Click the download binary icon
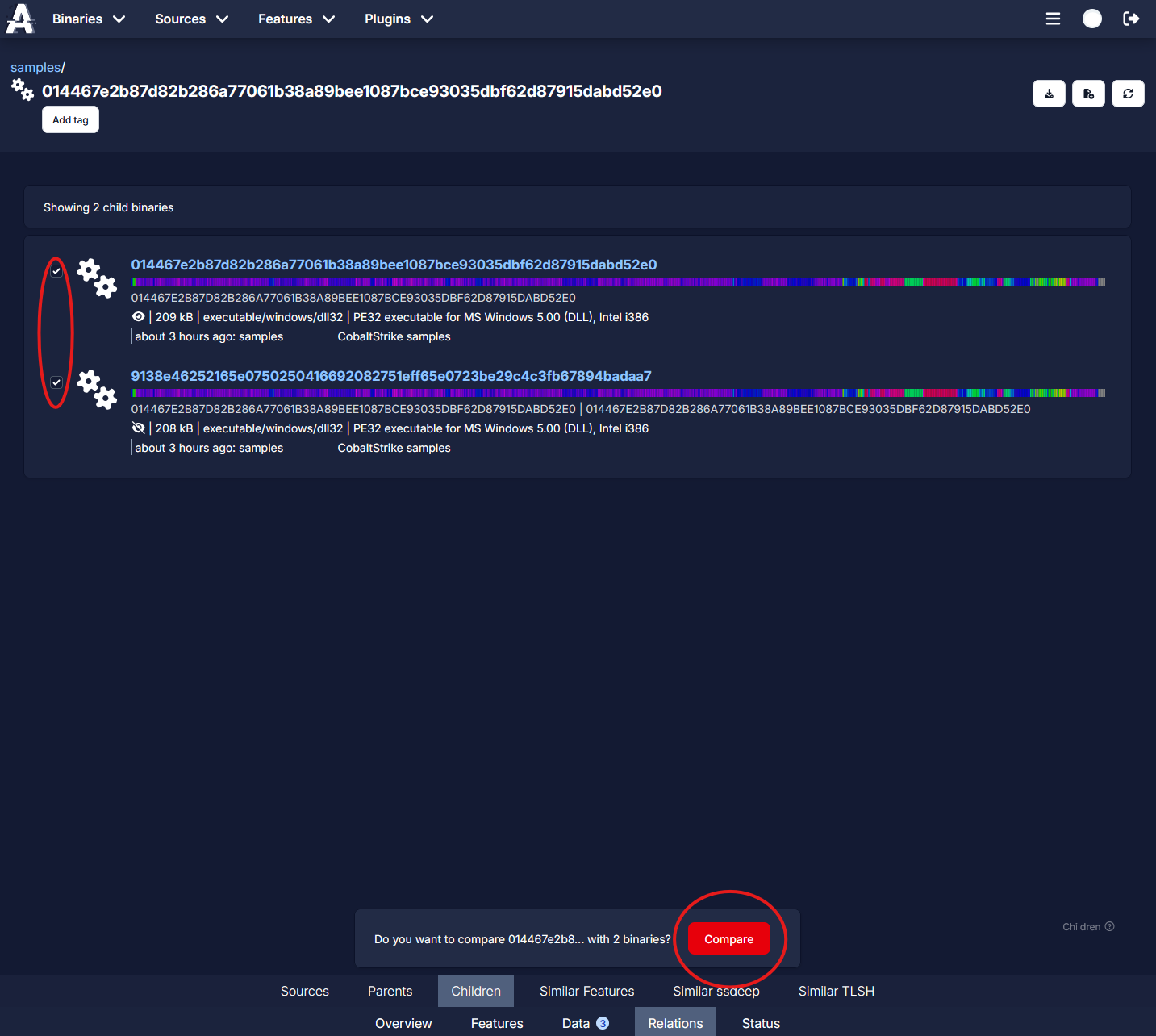 [x=1049, y=94]
